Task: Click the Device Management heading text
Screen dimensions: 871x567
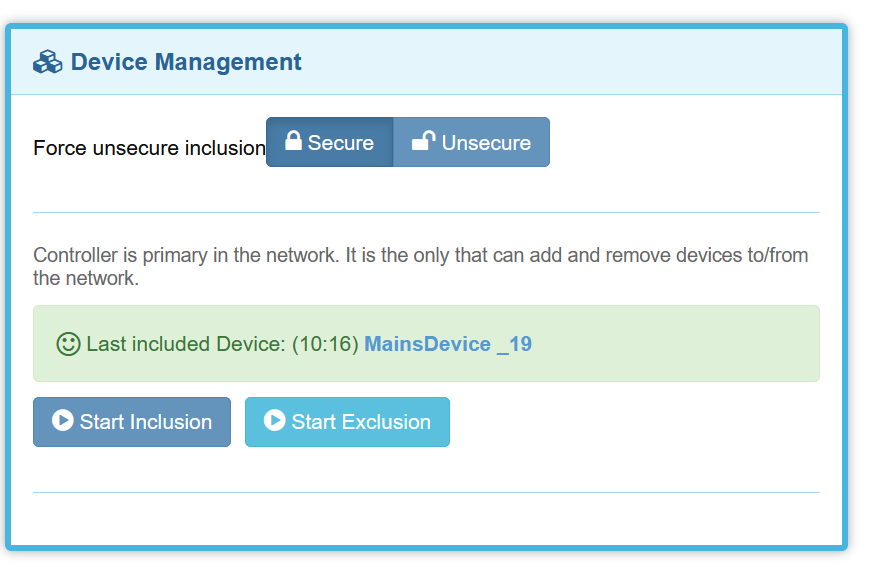Action: [x=186, y=62]
